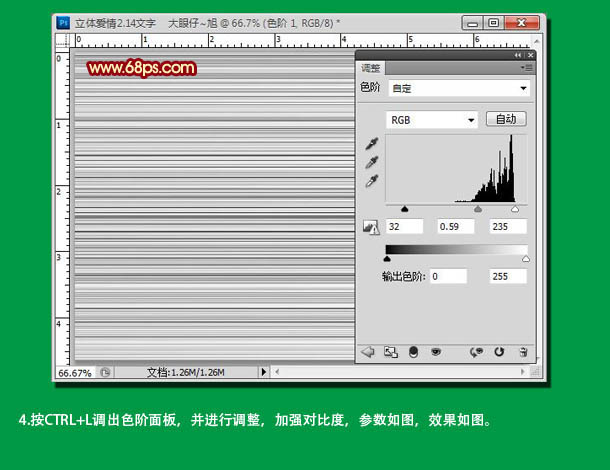This screenshot has width=610, height=470.
Task: Click the 自动 auto button
Action: coord(506,119)
